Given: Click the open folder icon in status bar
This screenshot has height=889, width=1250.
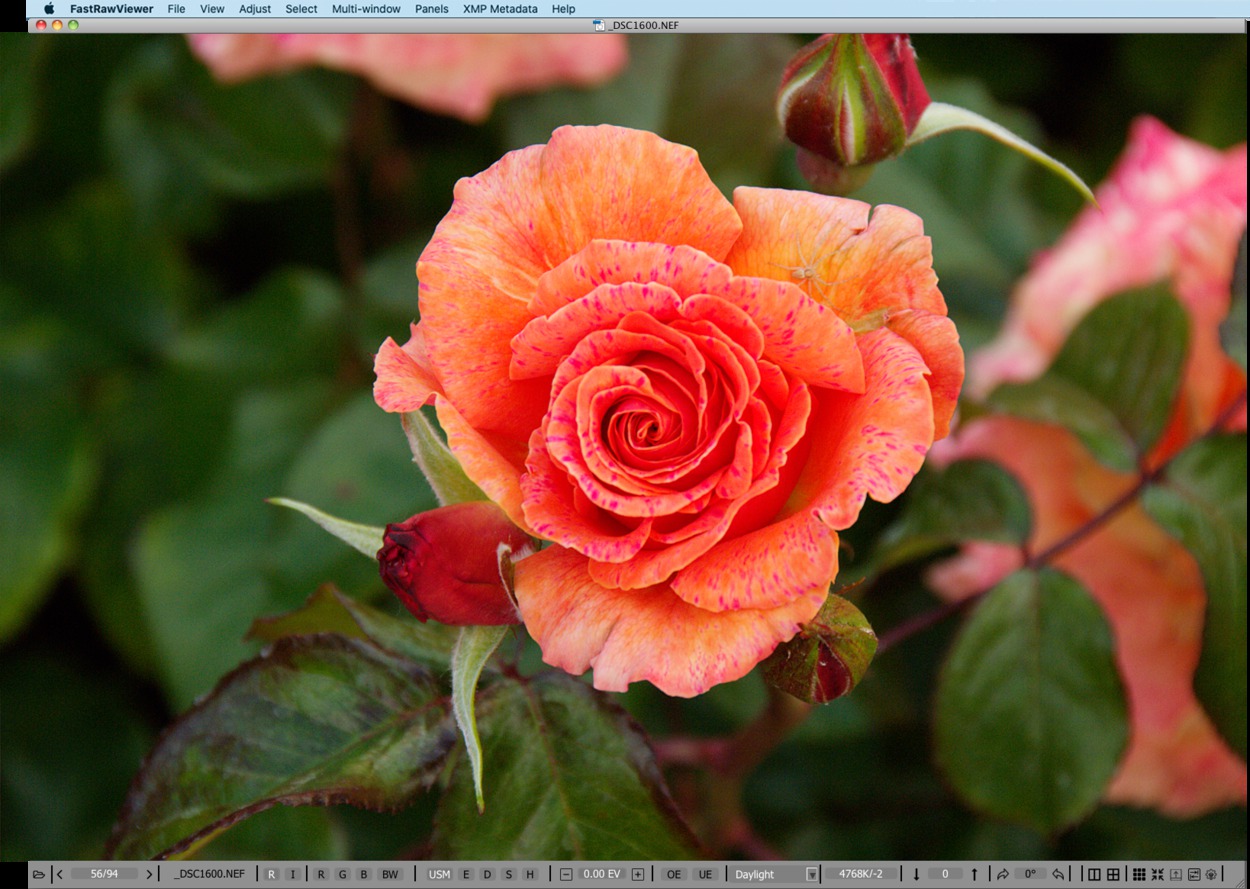Looking at the screenshot, I should point(38,874).
